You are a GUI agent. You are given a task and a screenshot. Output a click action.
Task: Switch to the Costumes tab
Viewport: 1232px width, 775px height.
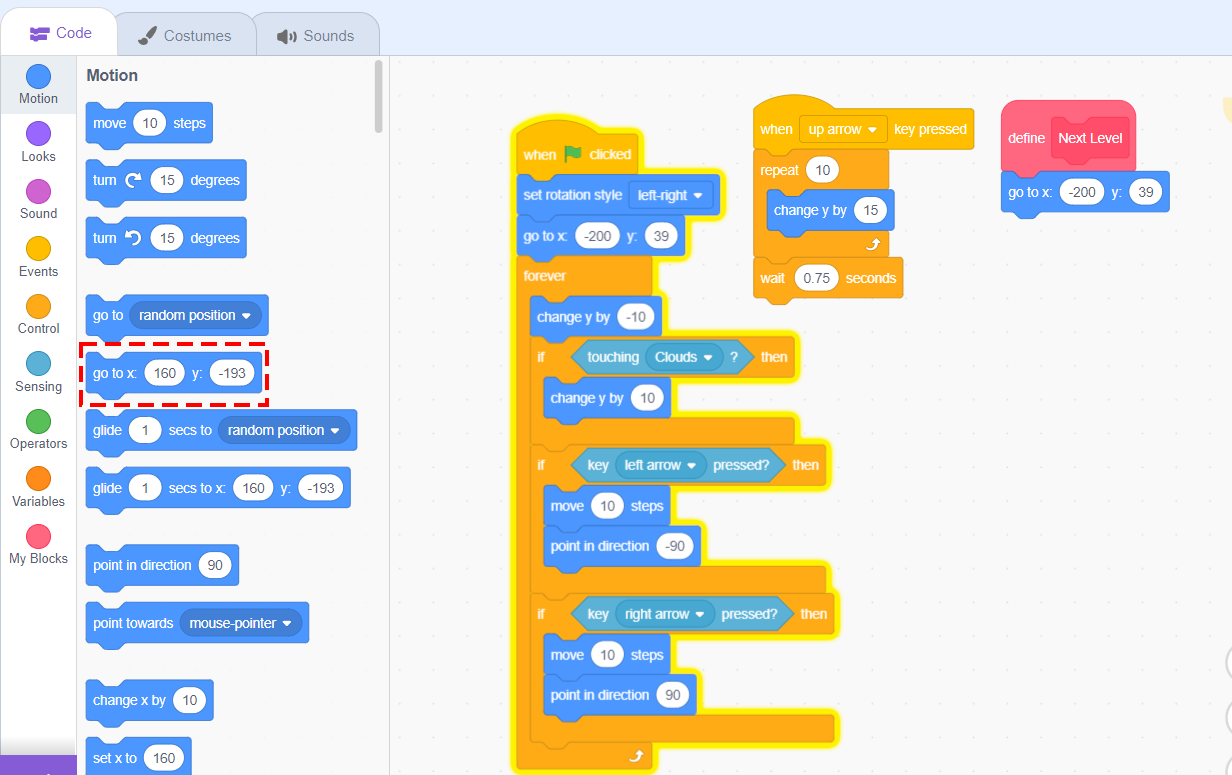coord(186,33)
